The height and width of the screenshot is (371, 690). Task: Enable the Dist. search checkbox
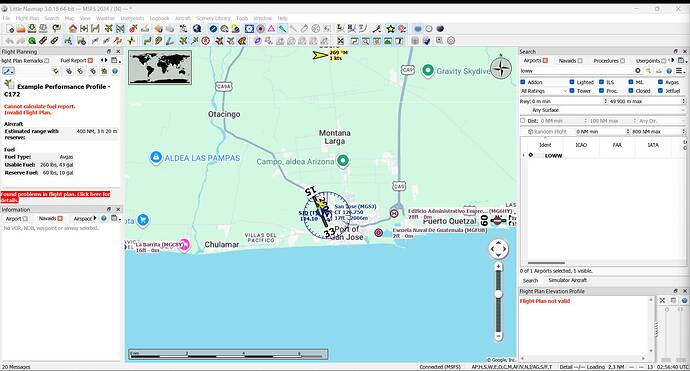[523, 120]
